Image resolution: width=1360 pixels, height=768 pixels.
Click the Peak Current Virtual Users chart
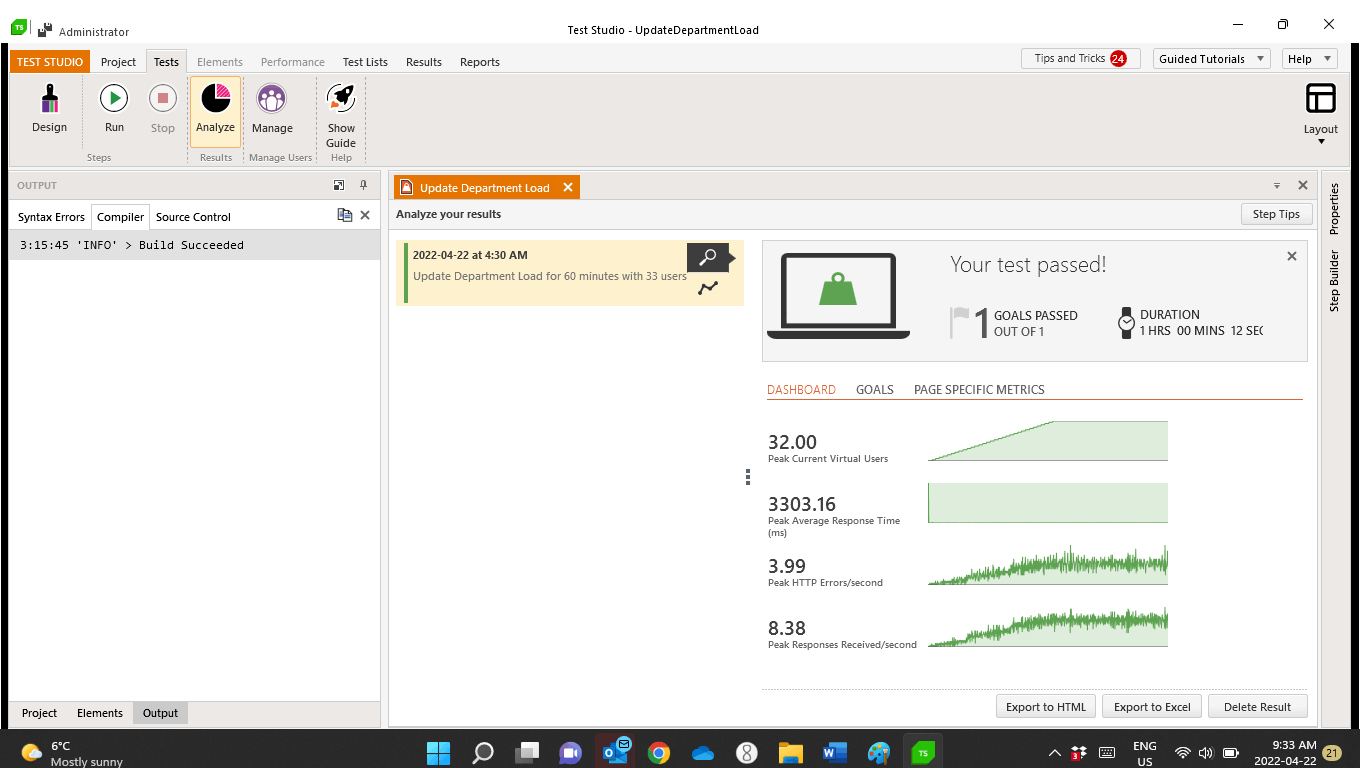click(x=1048, y=441)
